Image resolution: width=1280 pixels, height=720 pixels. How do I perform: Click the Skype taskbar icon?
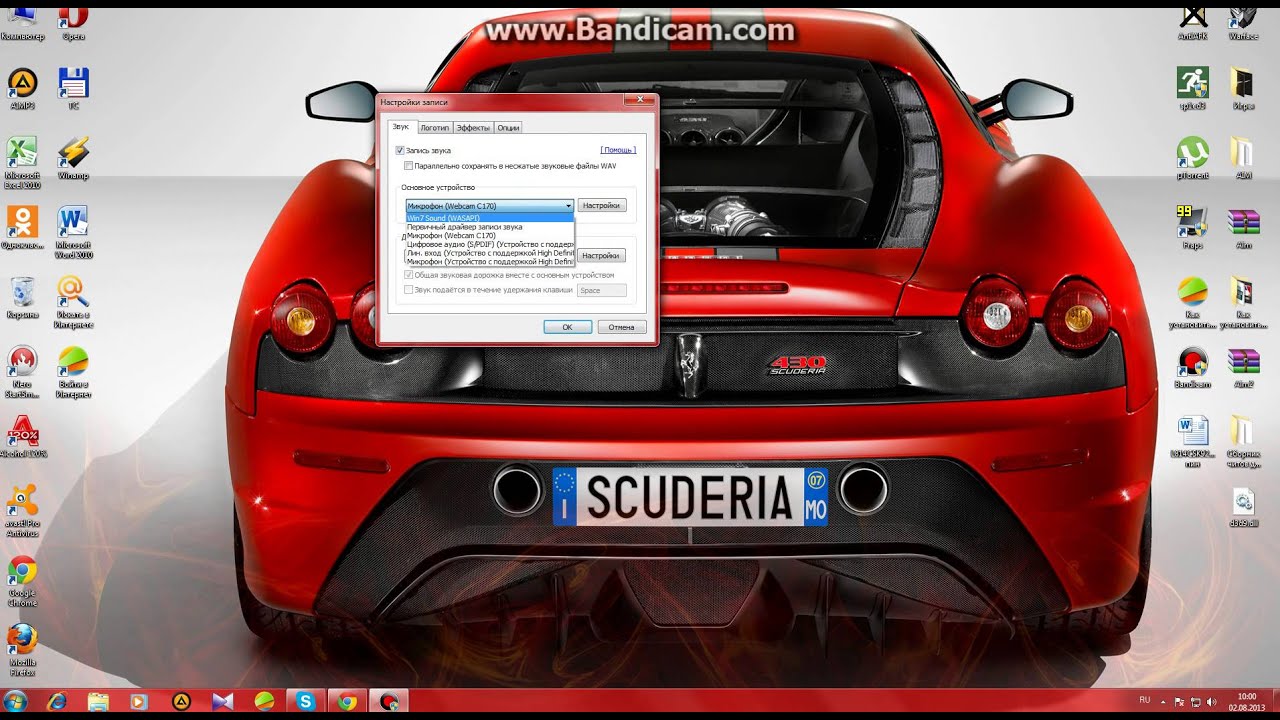pyautogui.click(x=305, y=702)
